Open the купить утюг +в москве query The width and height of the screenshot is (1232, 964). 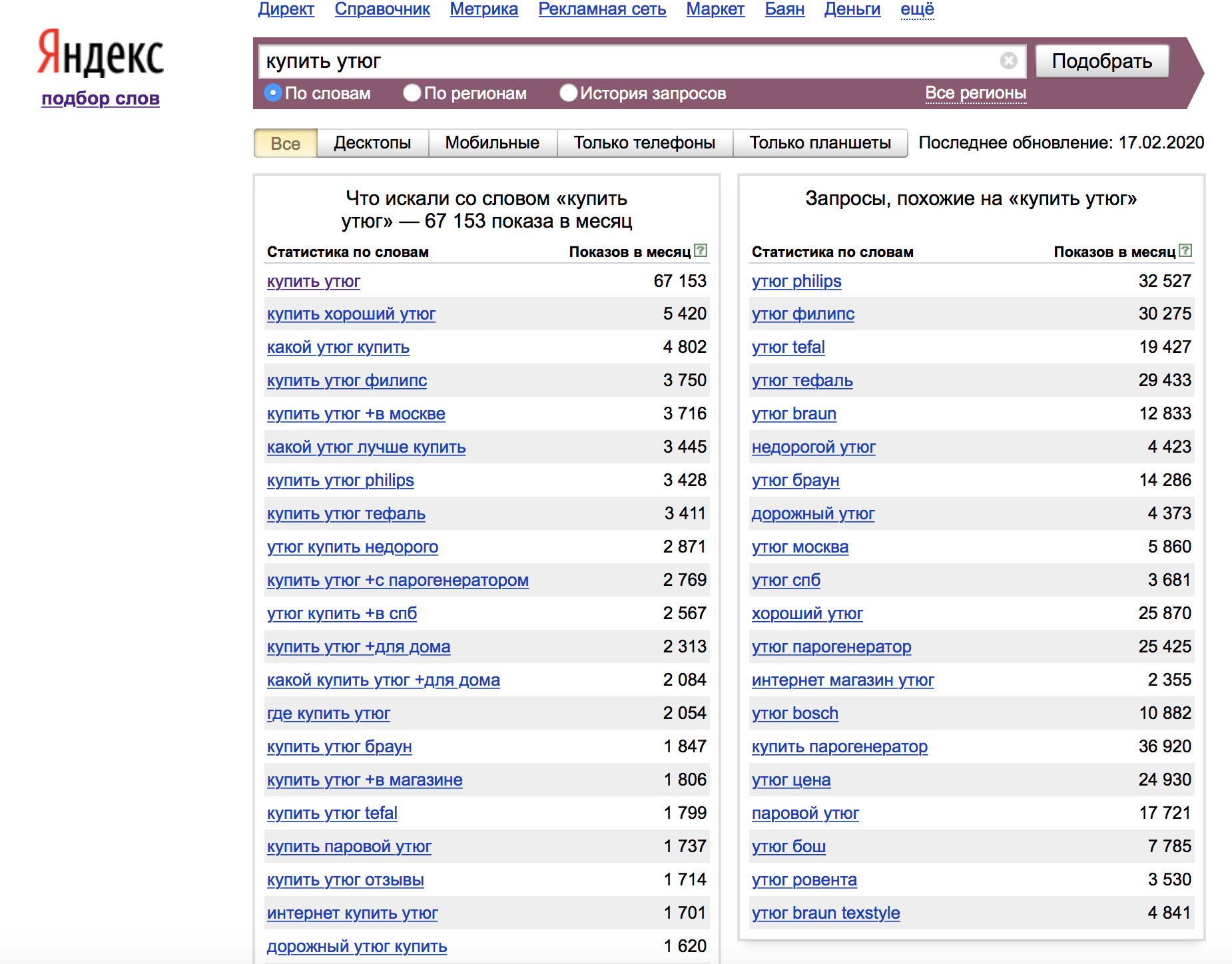point(356,414)
